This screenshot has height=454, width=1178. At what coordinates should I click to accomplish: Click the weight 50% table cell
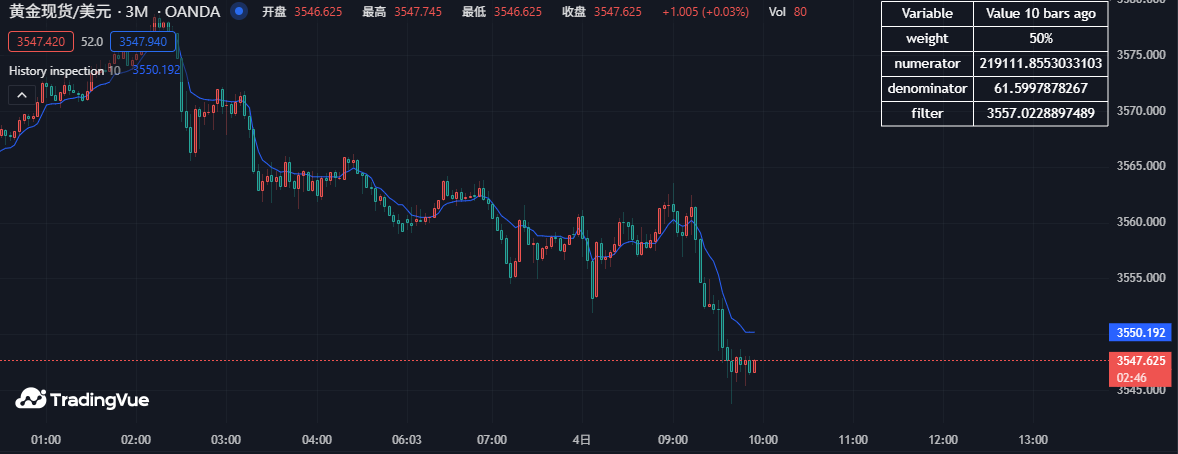click(1040, 39)
